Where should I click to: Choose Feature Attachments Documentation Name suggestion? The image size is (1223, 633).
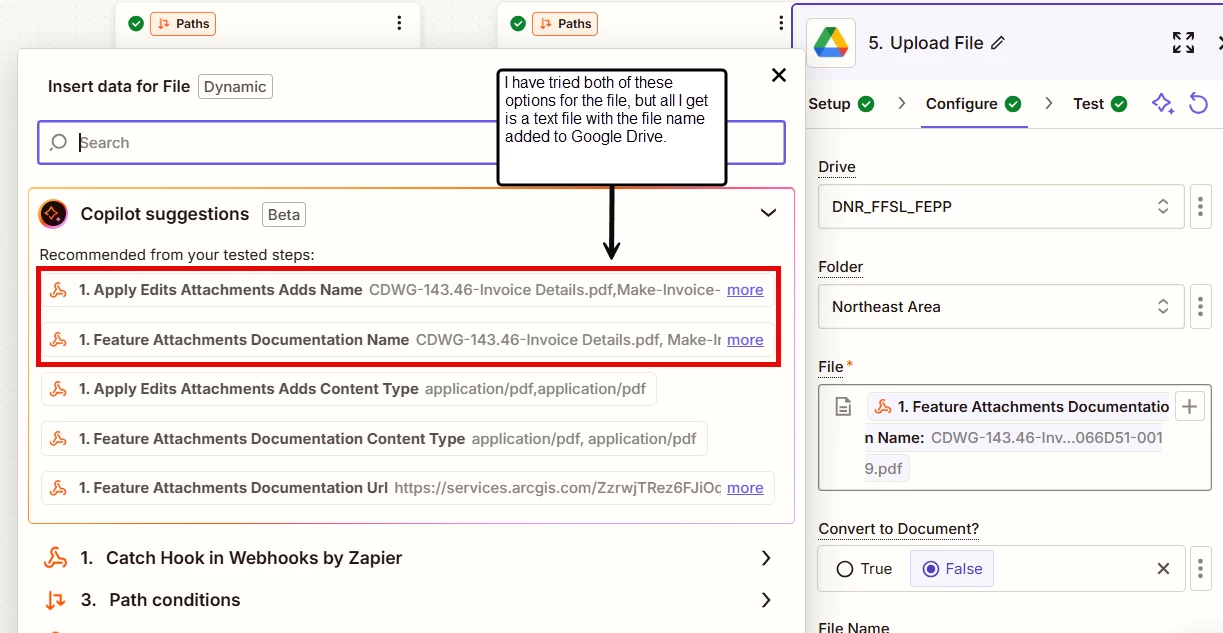(408, 340)
